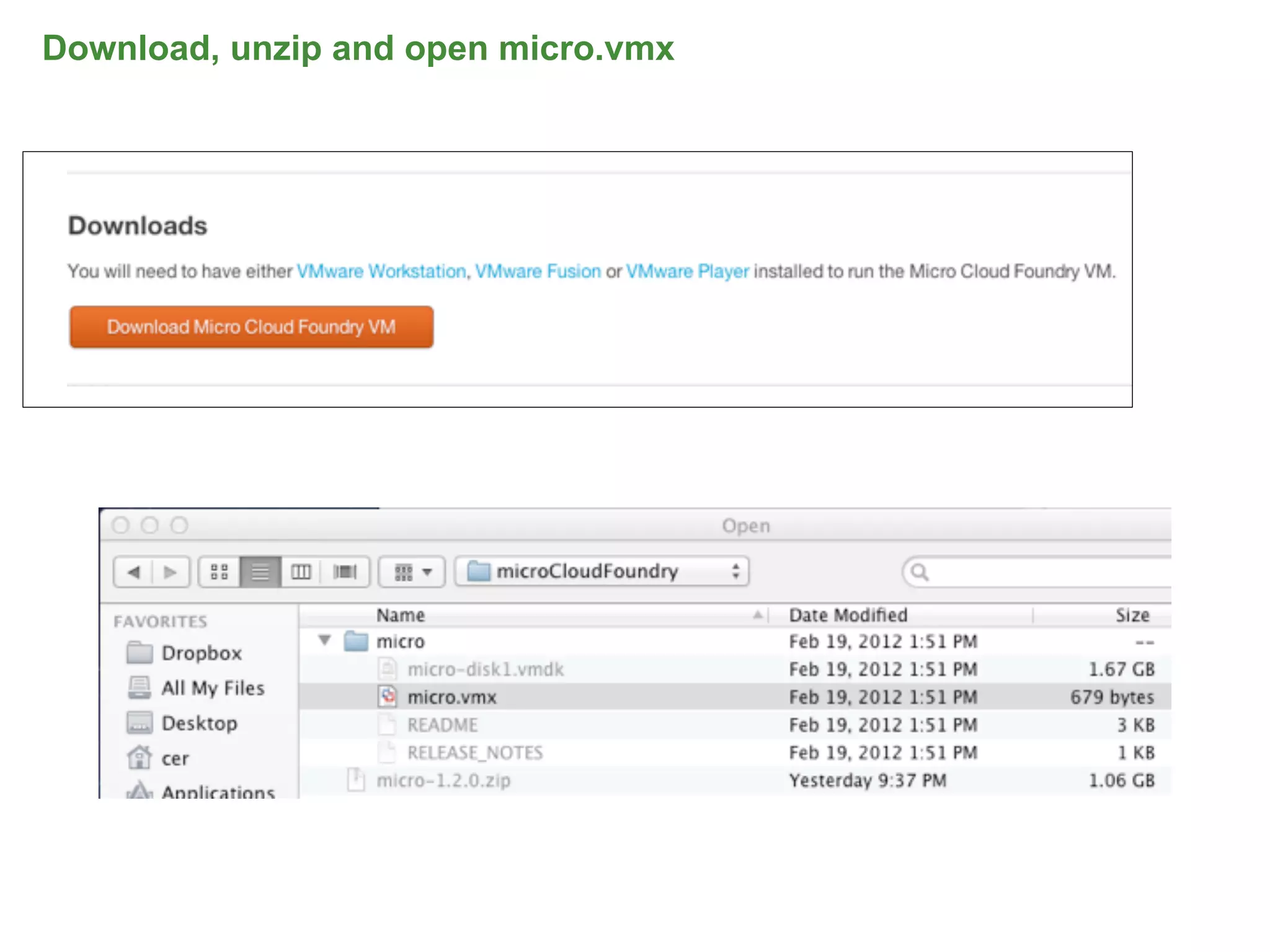
Task: Click the 'All My Files' sidebar label
Action: coord(213,688)
